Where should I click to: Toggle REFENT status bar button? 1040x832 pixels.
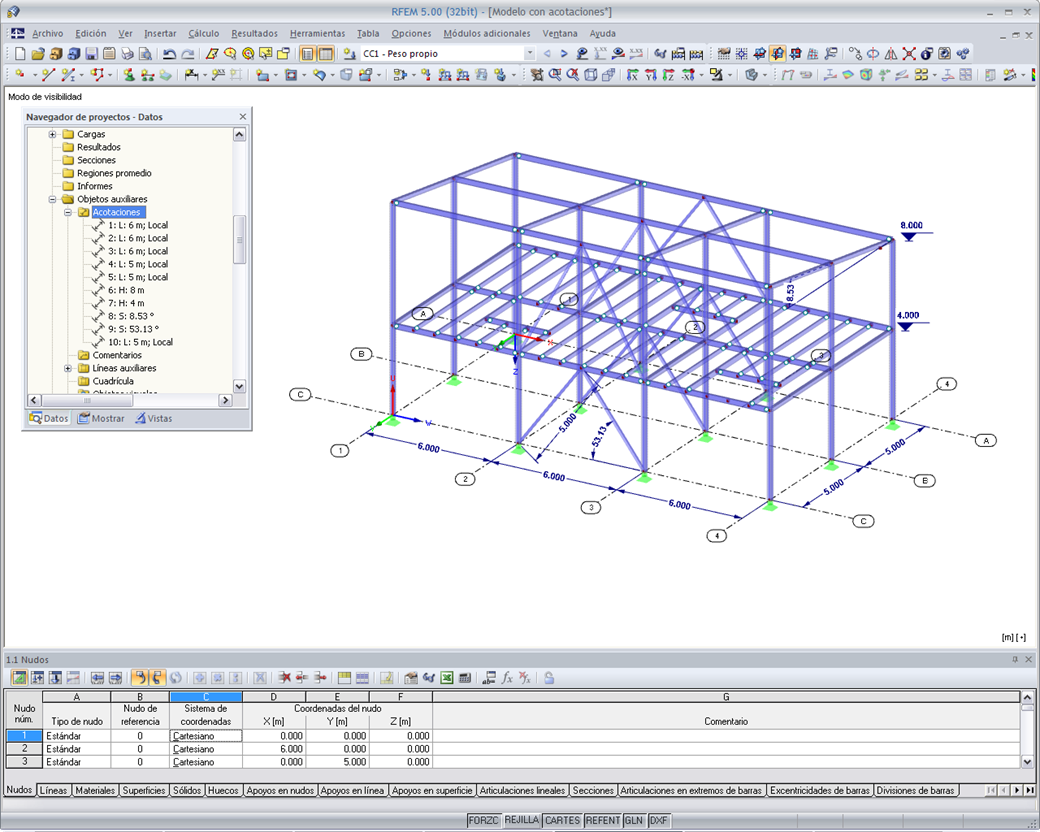(x=602, y=820)
